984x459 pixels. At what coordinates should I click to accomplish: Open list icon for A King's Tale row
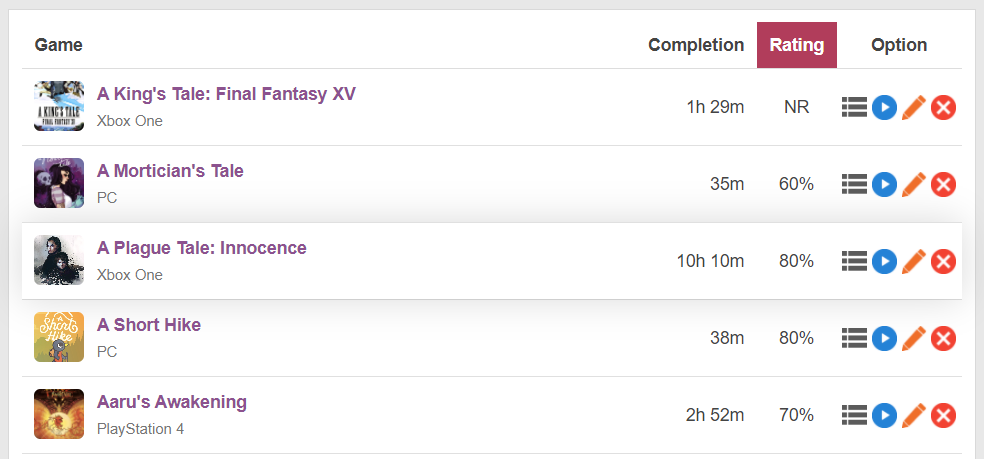click(x=853, y=107)
